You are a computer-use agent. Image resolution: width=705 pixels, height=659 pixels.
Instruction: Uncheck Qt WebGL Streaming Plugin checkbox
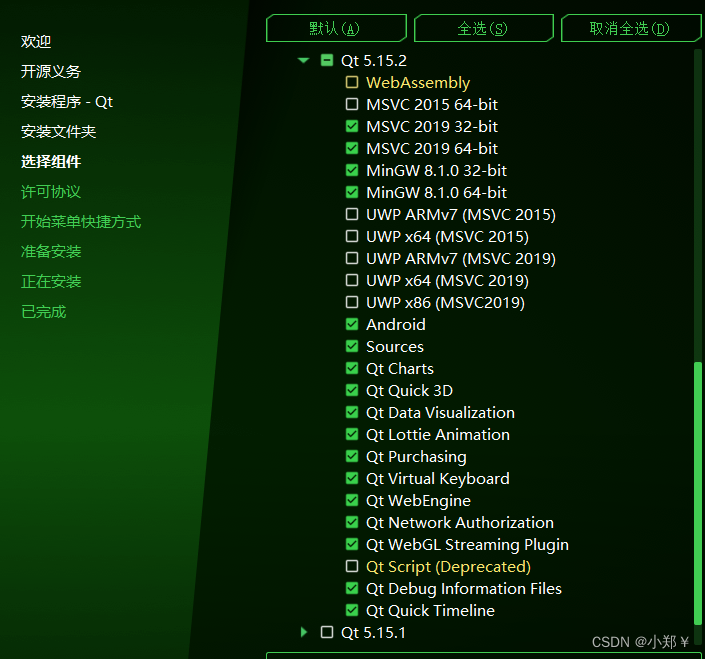(352, 544)
